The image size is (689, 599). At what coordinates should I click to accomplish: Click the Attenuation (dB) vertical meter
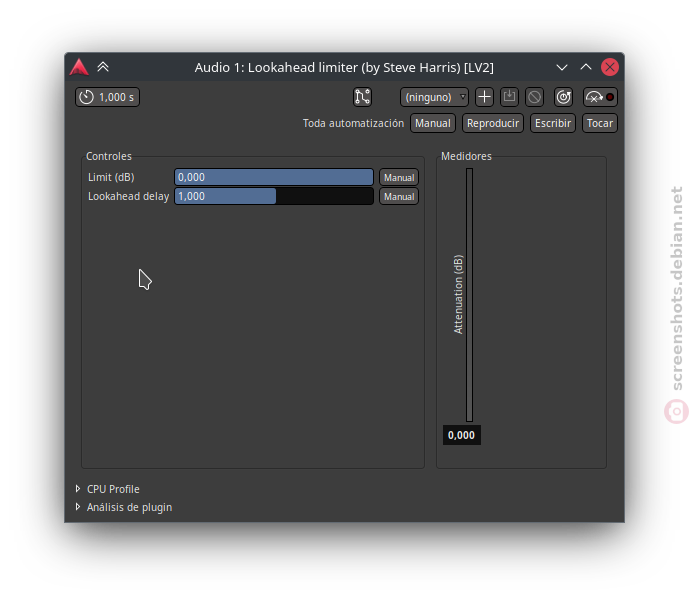coord(469,295)
